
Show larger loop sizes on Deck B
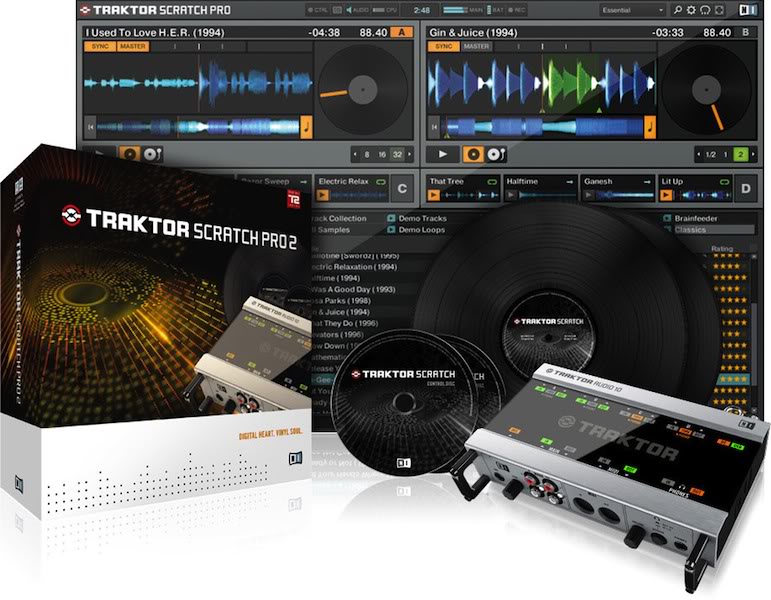(x=753, y=154)
